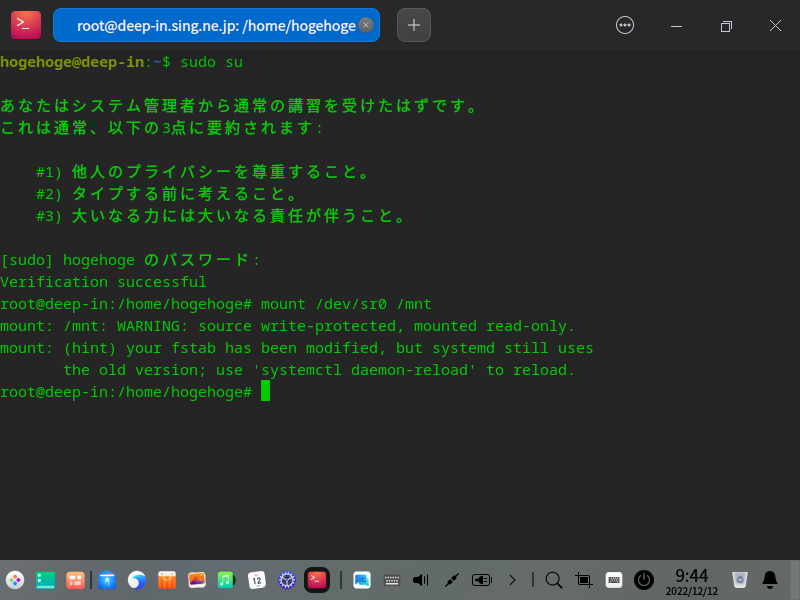Click the 'sudo su' command text
The width and height of the screenshot is (800, 600).
point(212,62)
